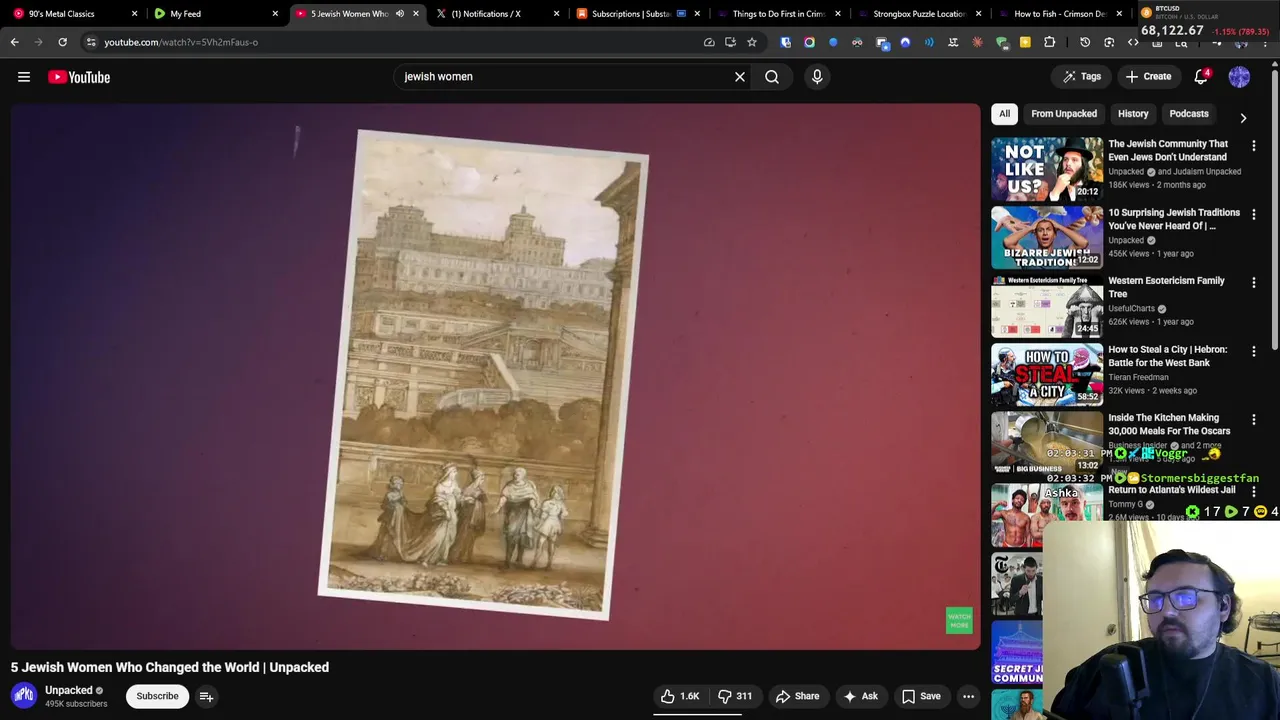This screenshot has width=1280, height=720.
Task: Go back with the browser back arrow
Action: [15, 42]
